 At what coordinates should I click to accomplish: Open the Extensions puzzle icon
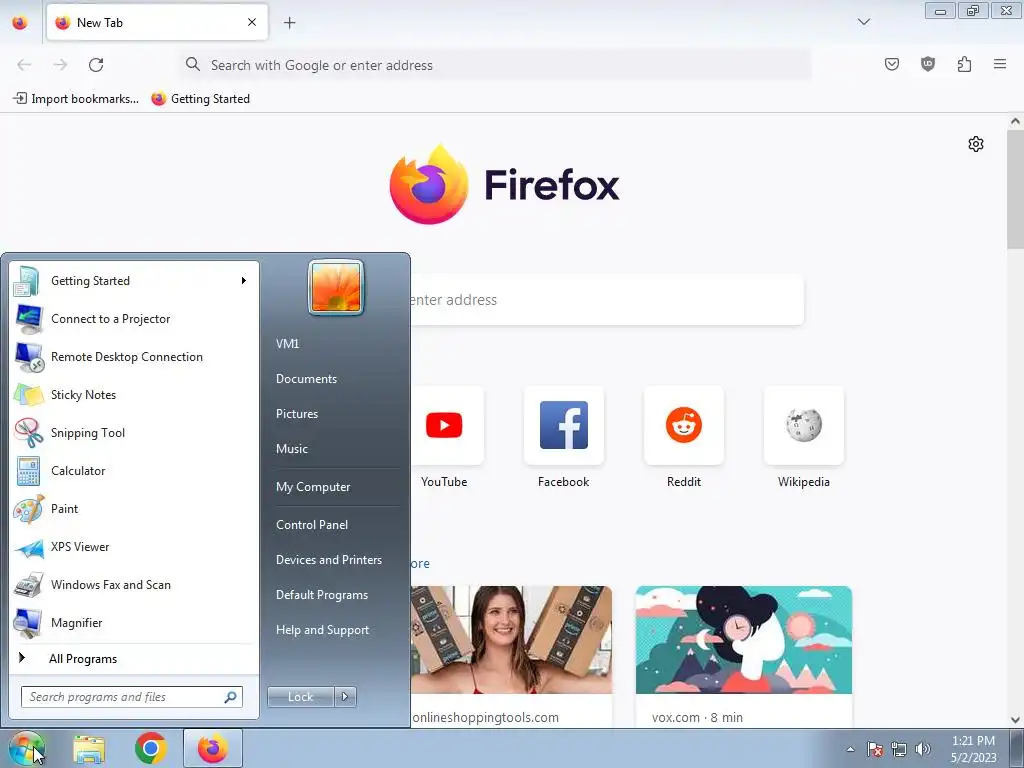(x=964, y=64)
